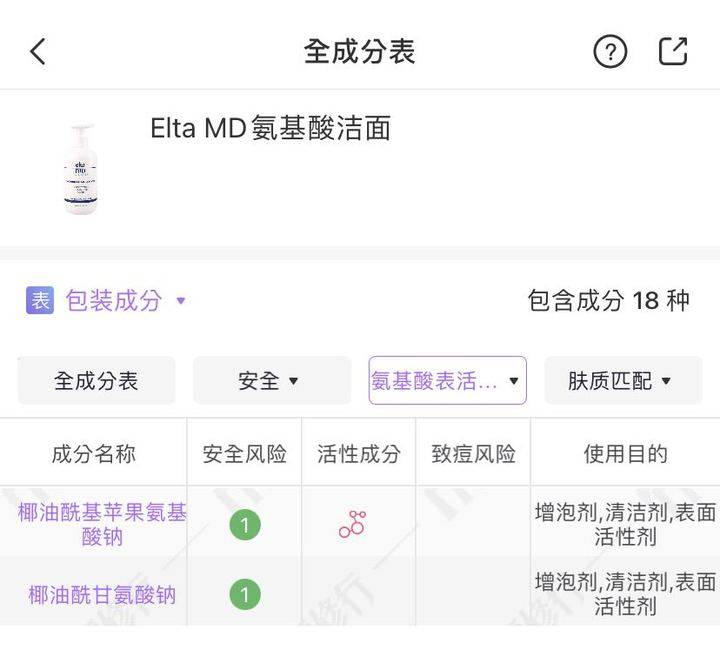The height and width of the screenshot is (657, 720).
Task: Tap the back arrow icon
Action: point(38,52)
